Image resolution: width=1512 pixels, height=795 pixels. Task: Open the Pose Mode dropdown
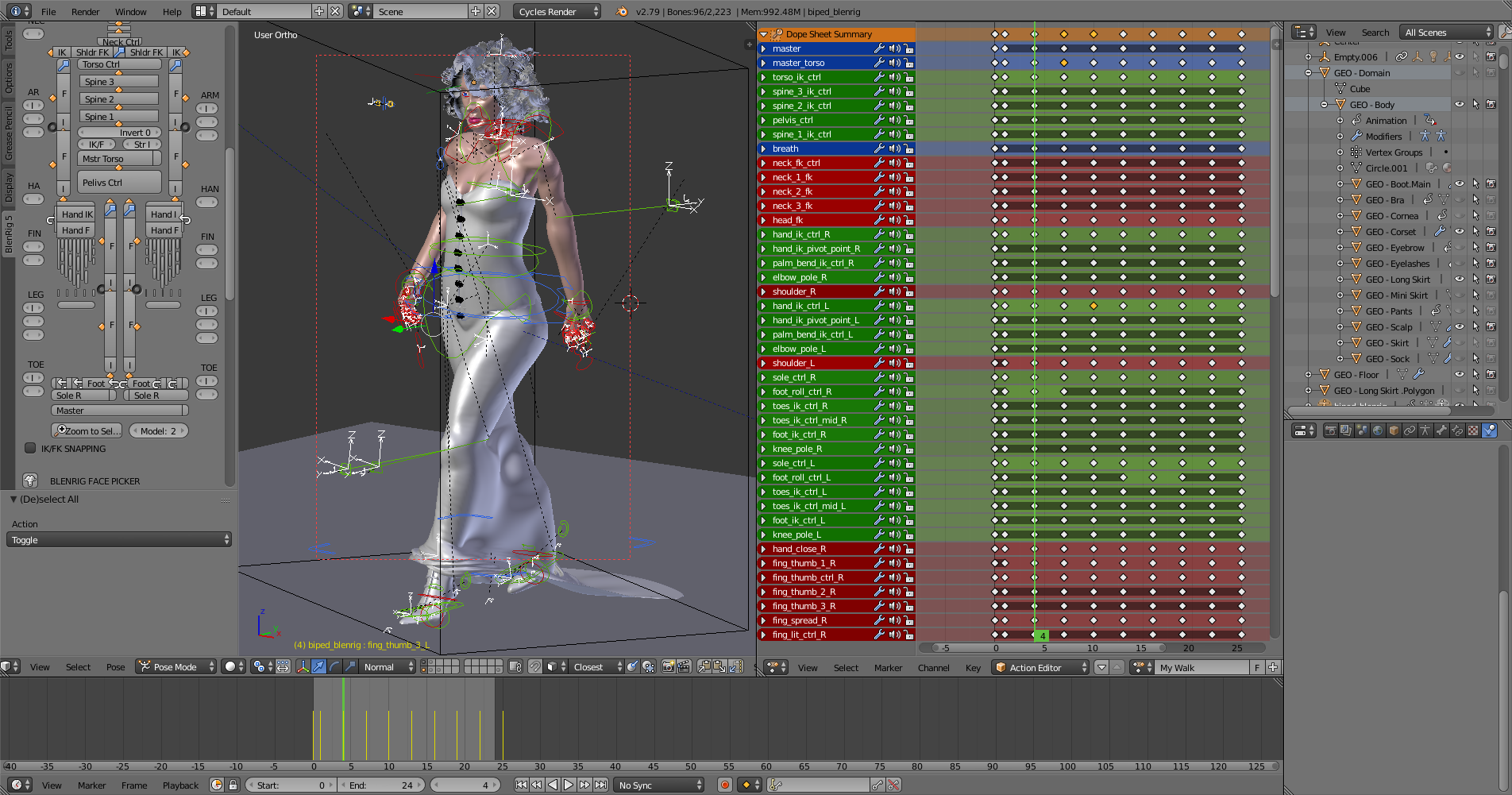point(176,667)
